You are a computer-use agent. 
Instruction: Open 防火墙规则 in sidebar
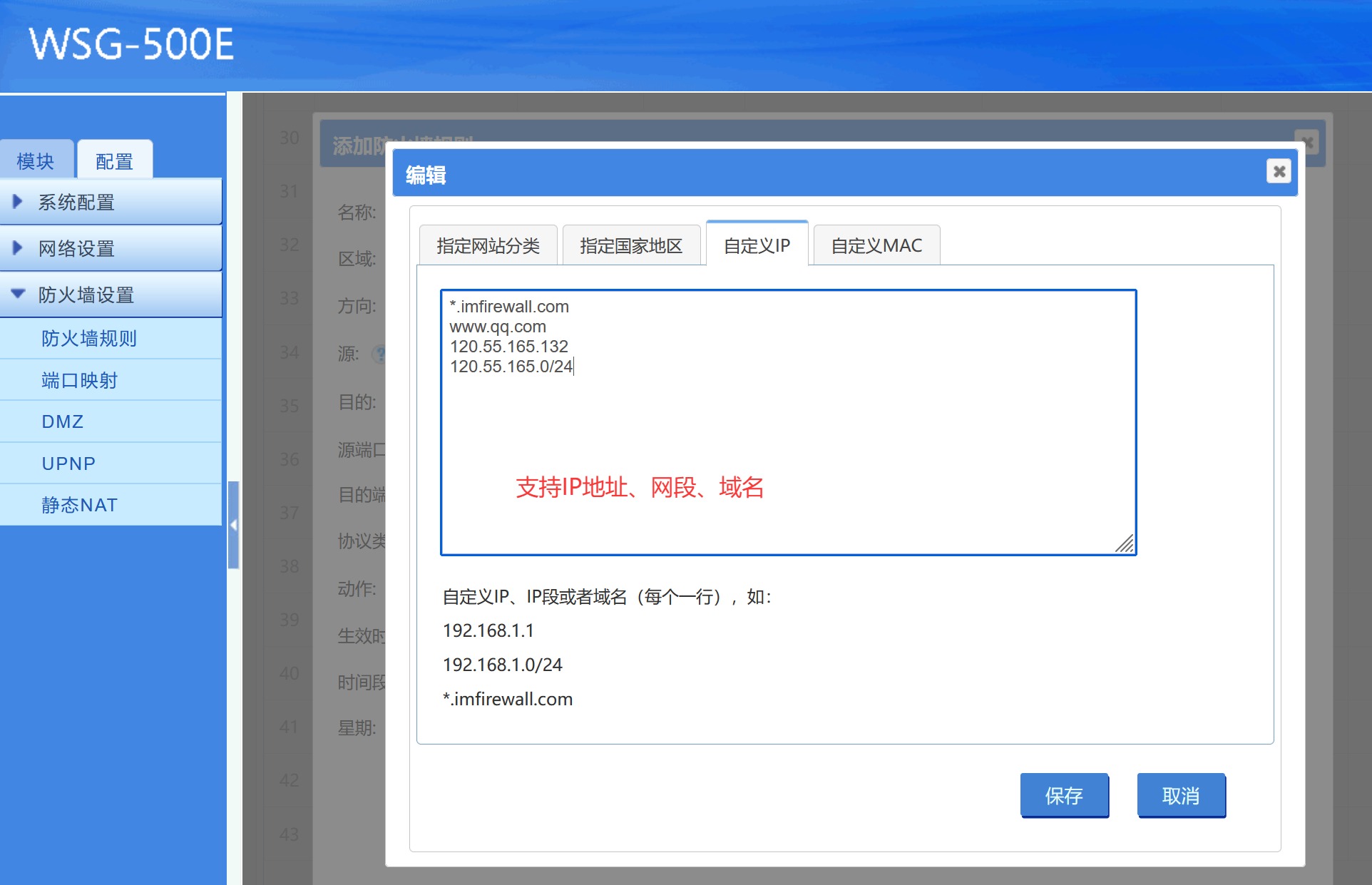point(89,338)
